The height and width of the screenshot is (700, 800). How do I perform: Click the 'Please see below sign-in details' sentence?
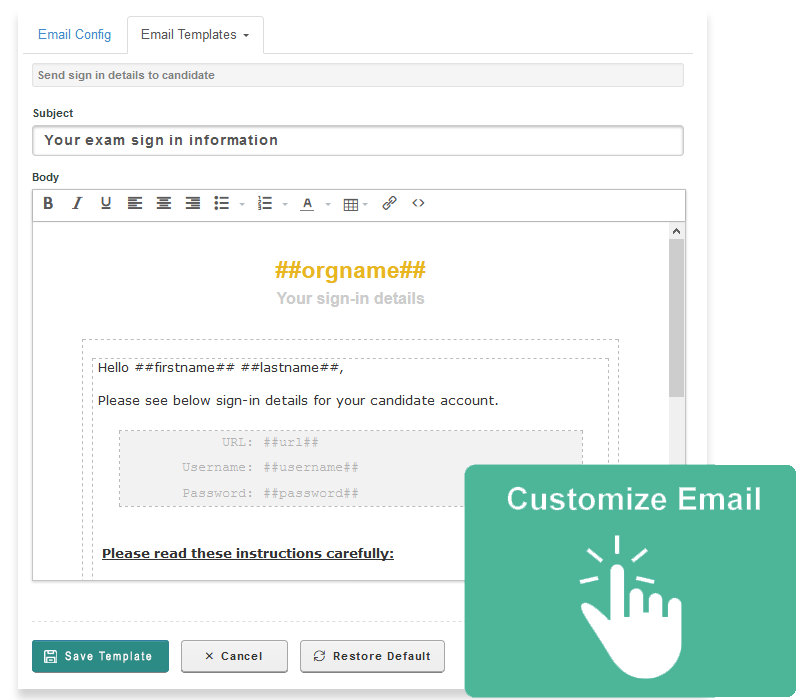point(298,401)
